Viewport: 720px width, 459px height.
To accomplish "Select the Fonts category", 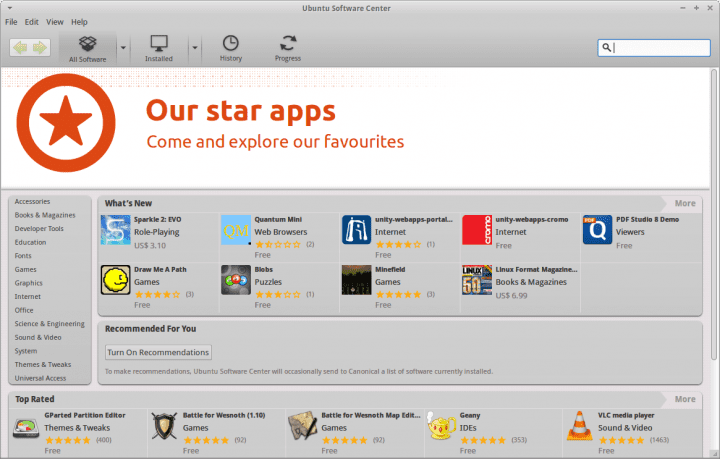I will point(23,256).
